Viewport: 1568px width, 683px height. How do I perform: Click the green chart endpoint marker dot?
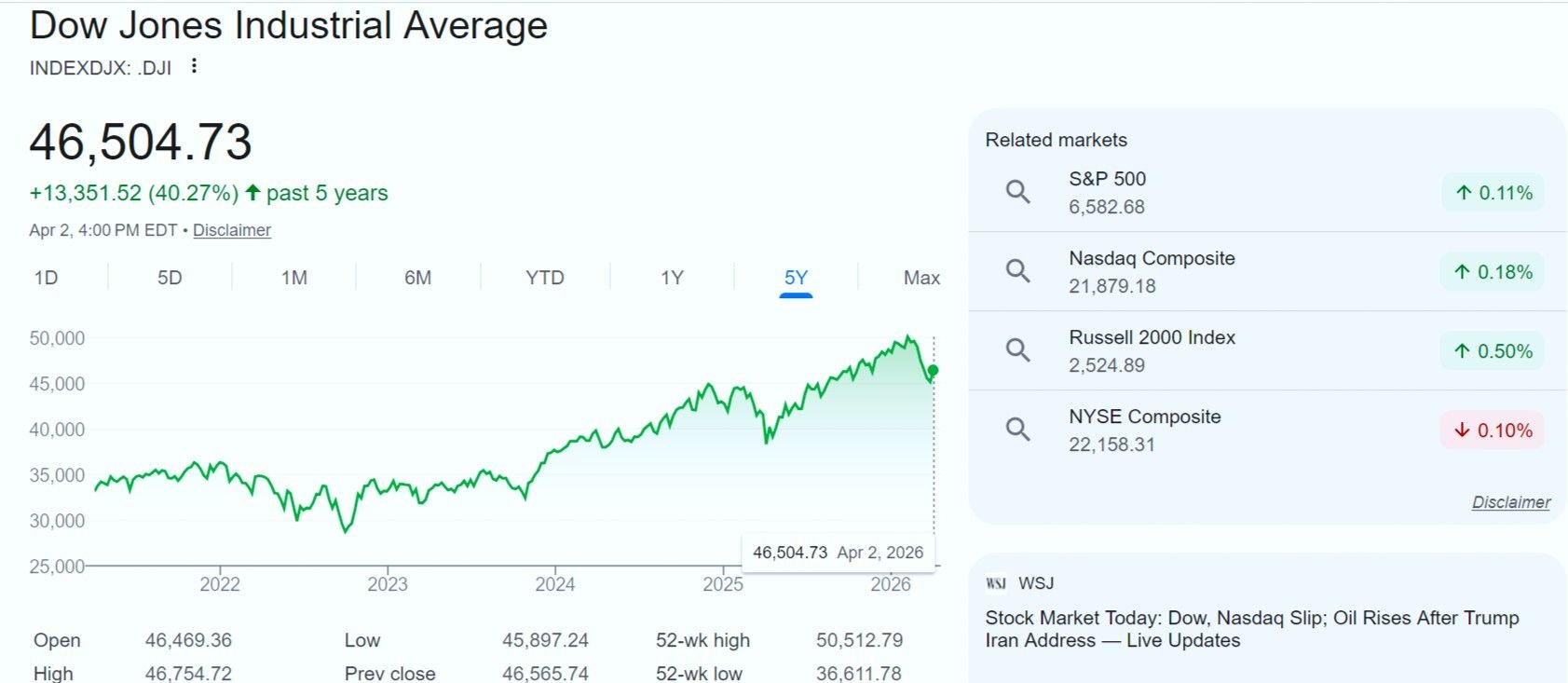click(934, 370)
